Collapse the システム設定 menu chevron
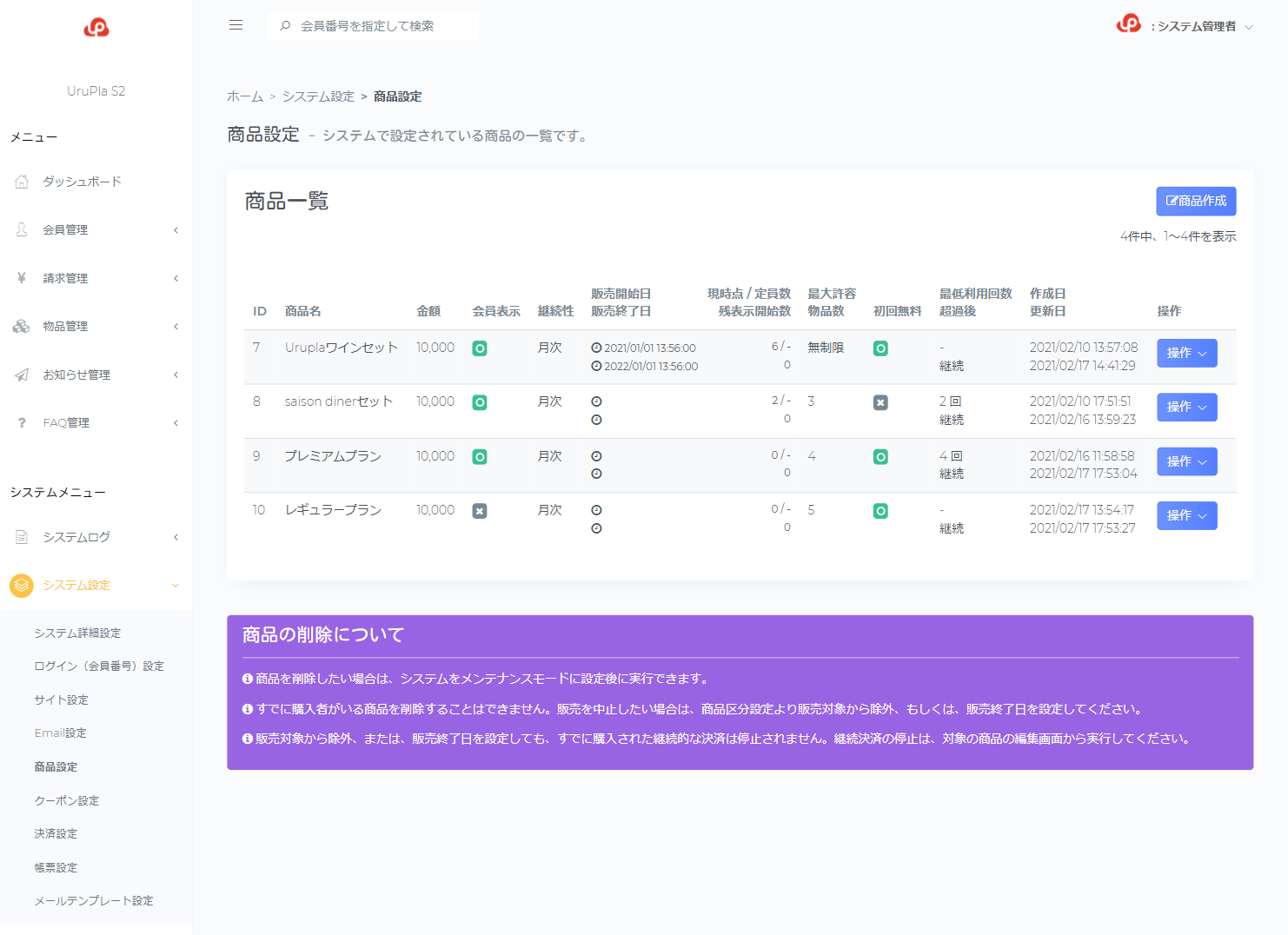Viewport: 1288px width, 935px height. (x=176, y=586)
